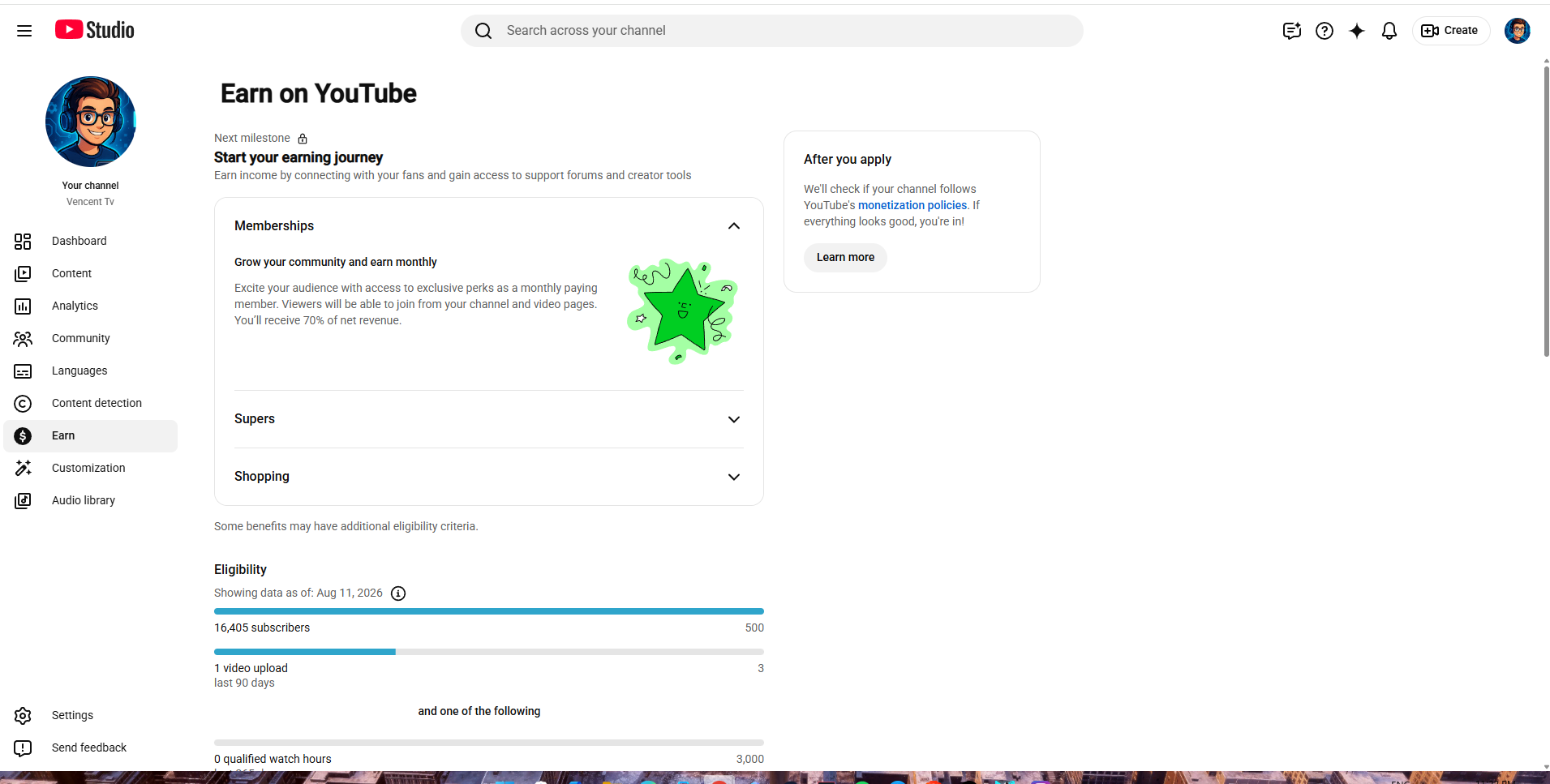Click the Content sidebar icon
Image resolution: width=1550 pixels, height=784 pixels.
(23, 274)
